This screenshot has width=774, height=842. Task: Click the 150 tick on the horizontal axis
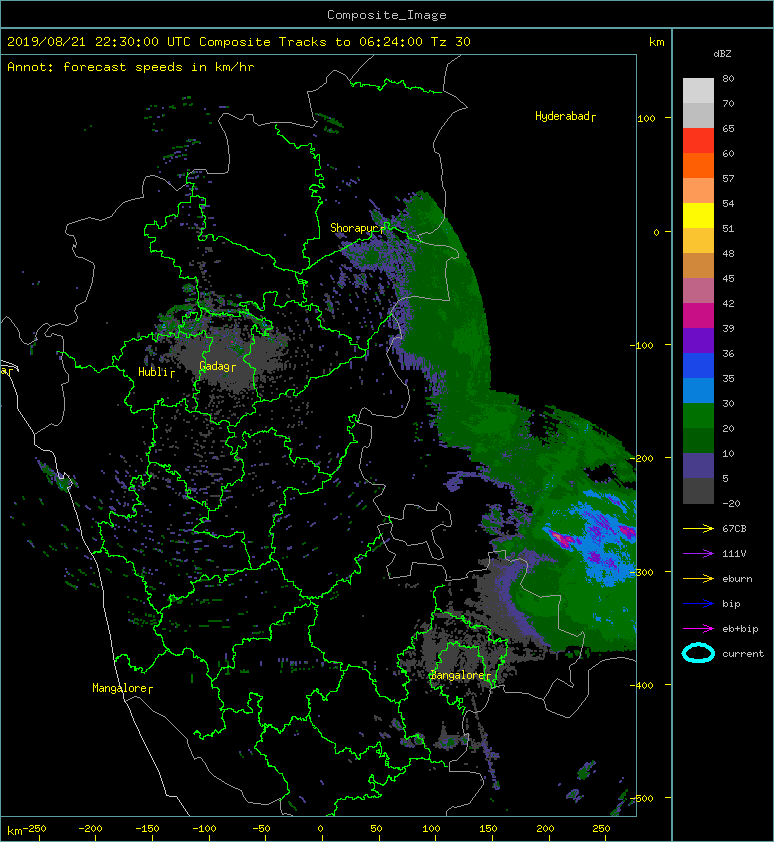(x=488, y=829)
